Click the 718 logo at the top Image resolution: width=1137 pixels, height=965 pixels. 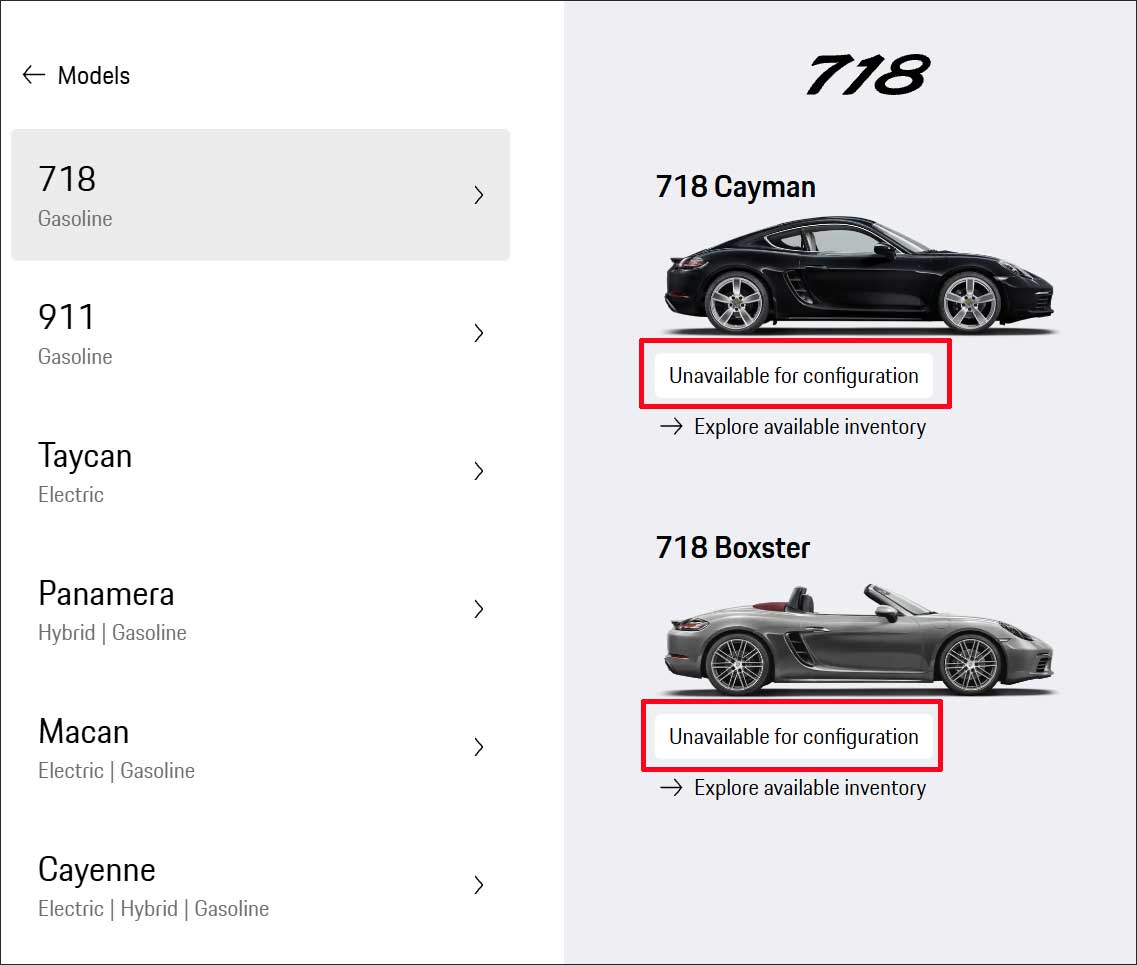tap(868, 76)
